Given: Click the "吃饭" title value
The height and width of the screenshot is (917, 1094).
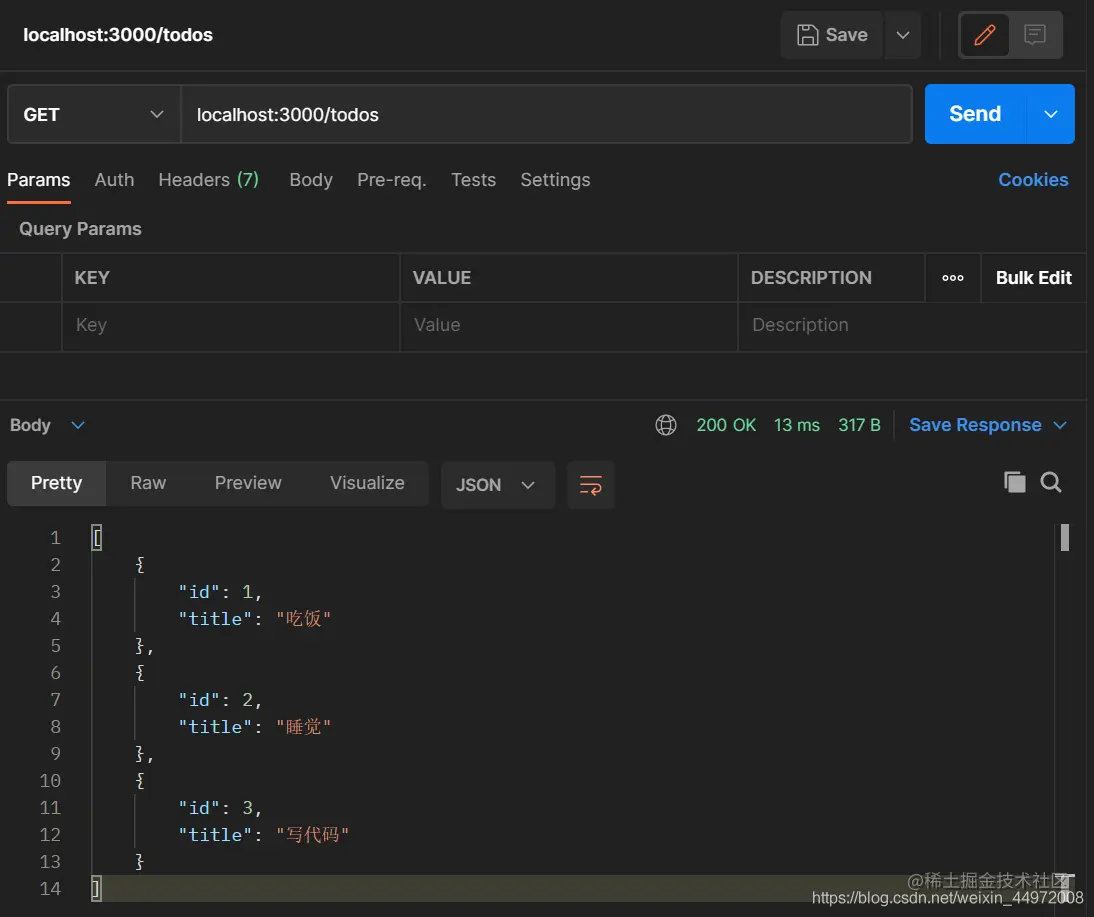Looking at the screenshot, I should coord(304,619).
